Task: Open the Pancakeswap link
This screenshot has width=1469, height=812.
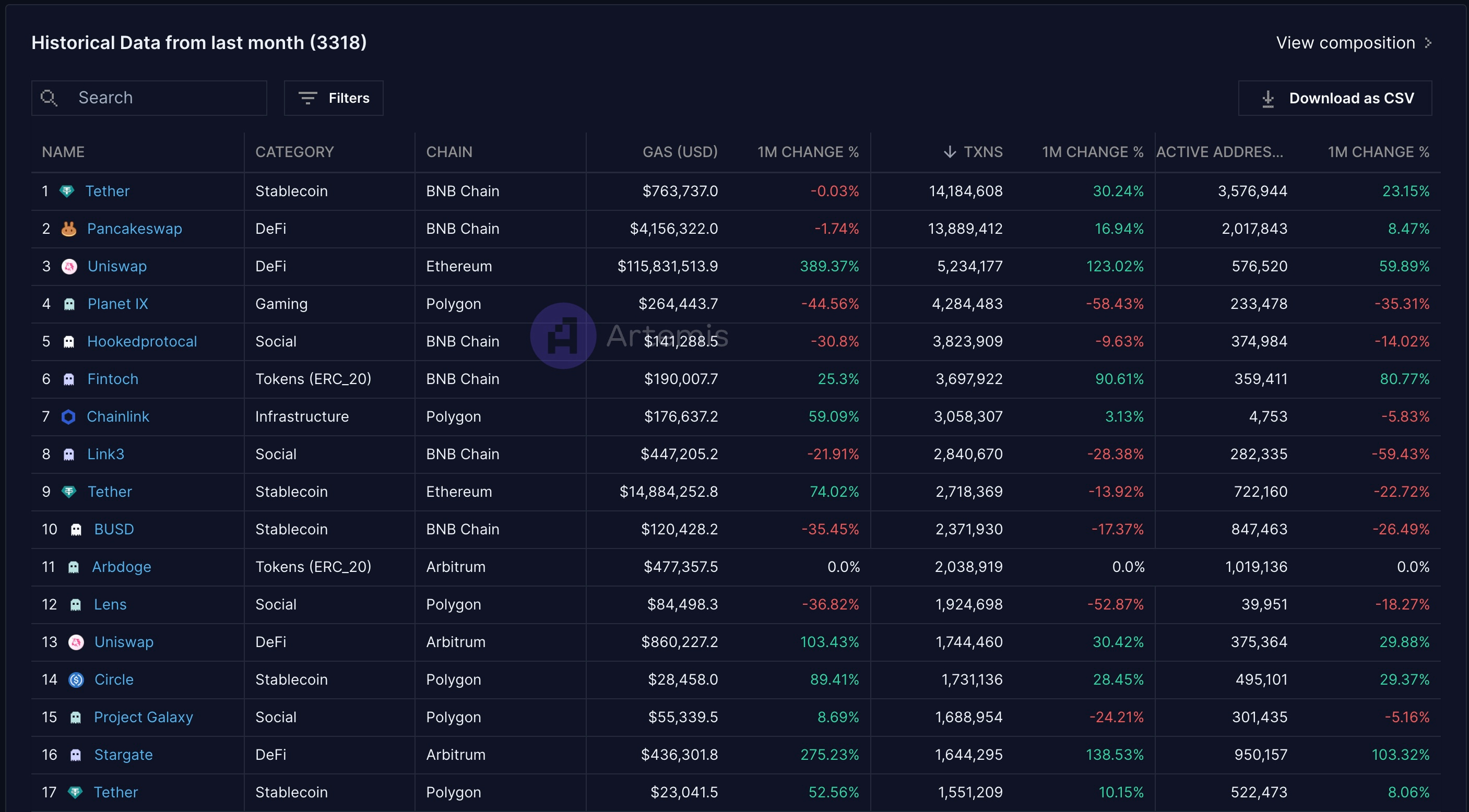Action: click(x=135, y=229)
